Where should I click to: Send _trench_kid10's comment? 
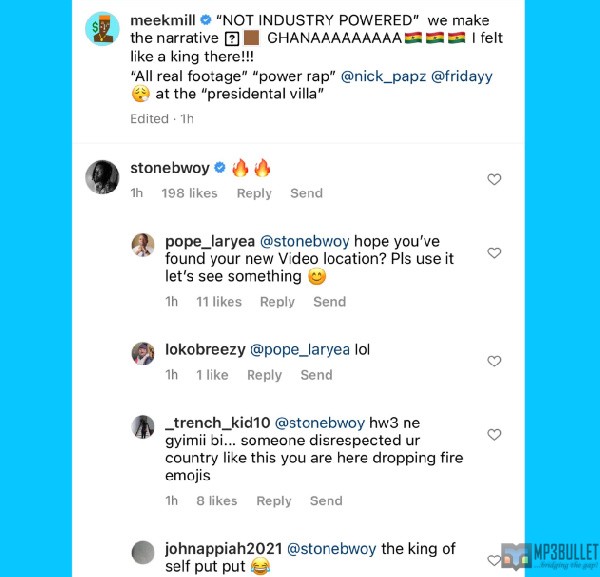tap(326, 500)
